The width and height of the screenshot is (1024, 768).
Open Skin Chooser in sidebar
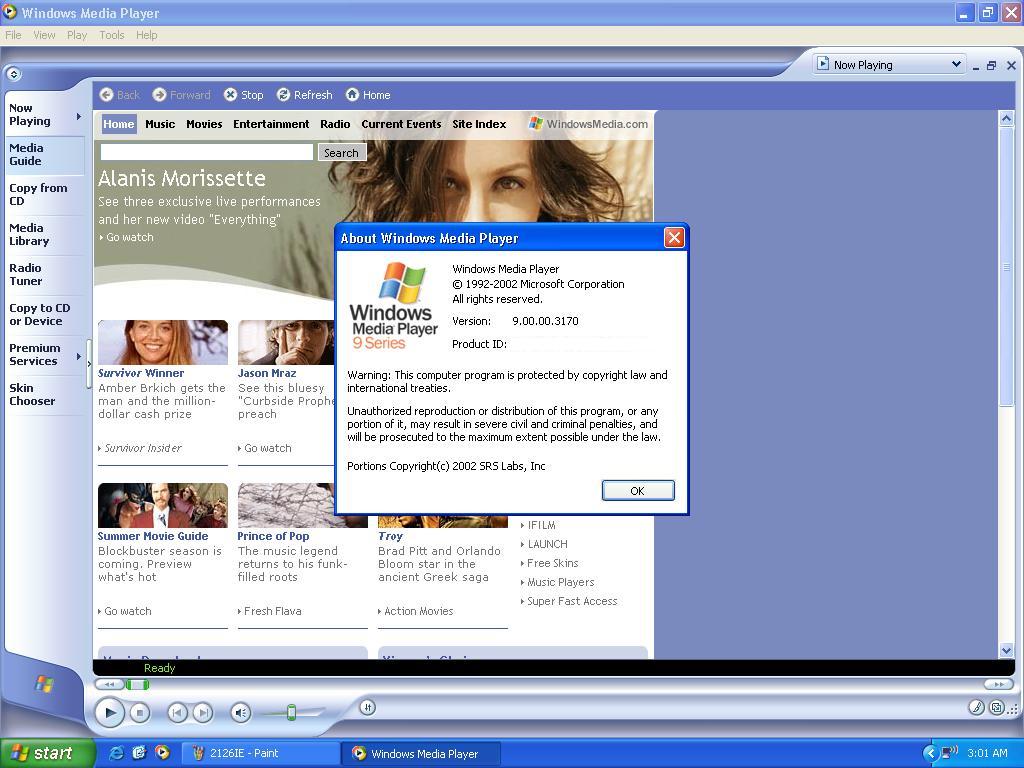click(45, 394)
